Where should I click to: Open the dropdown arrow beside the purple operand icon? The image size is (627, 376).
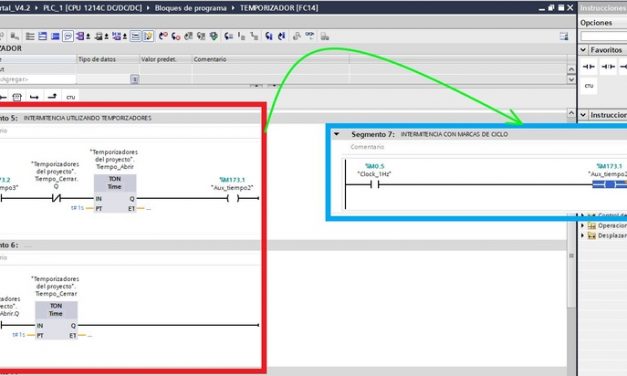(x=88, y=36)
